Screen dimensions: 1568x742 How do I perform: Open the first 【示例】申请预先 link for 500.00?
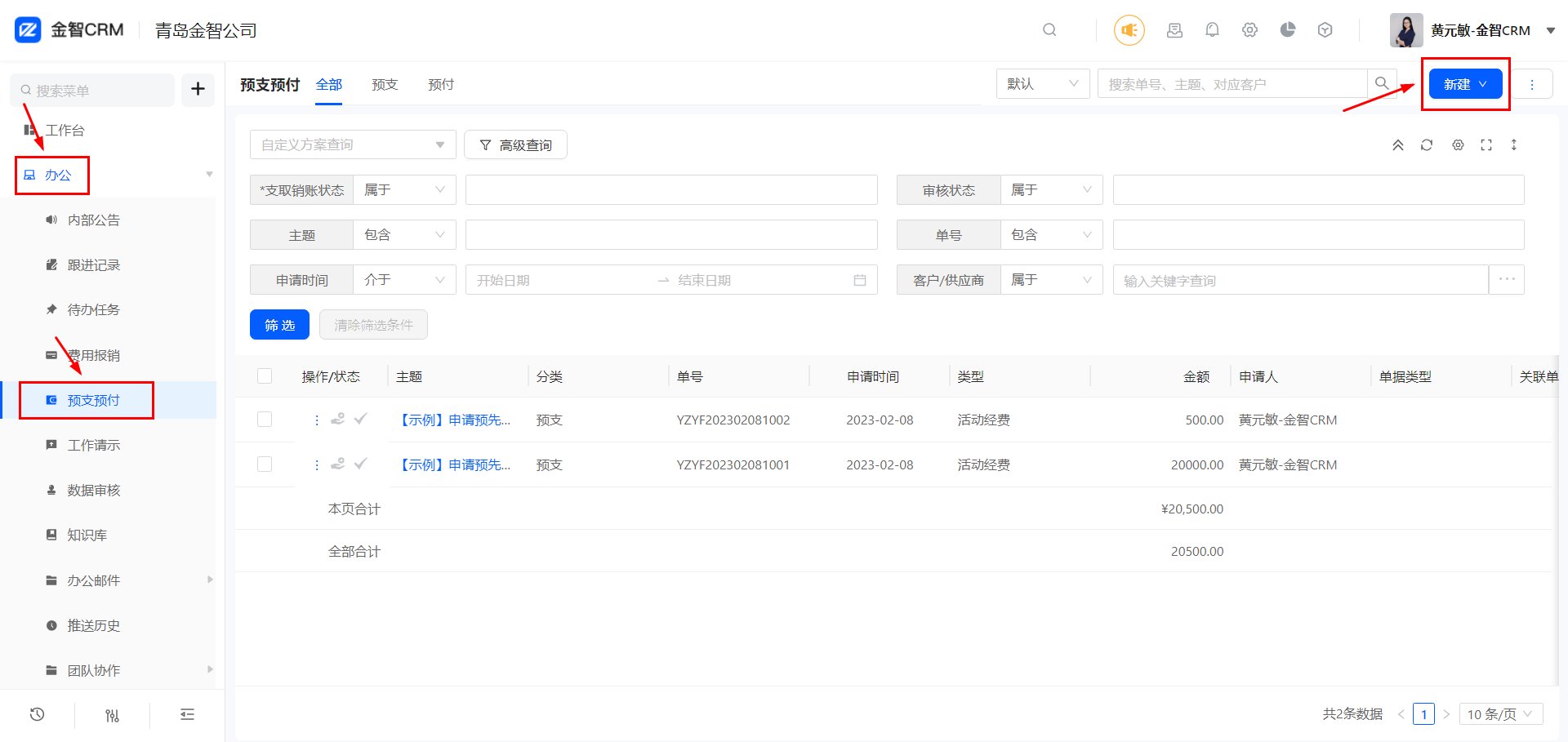453,420
